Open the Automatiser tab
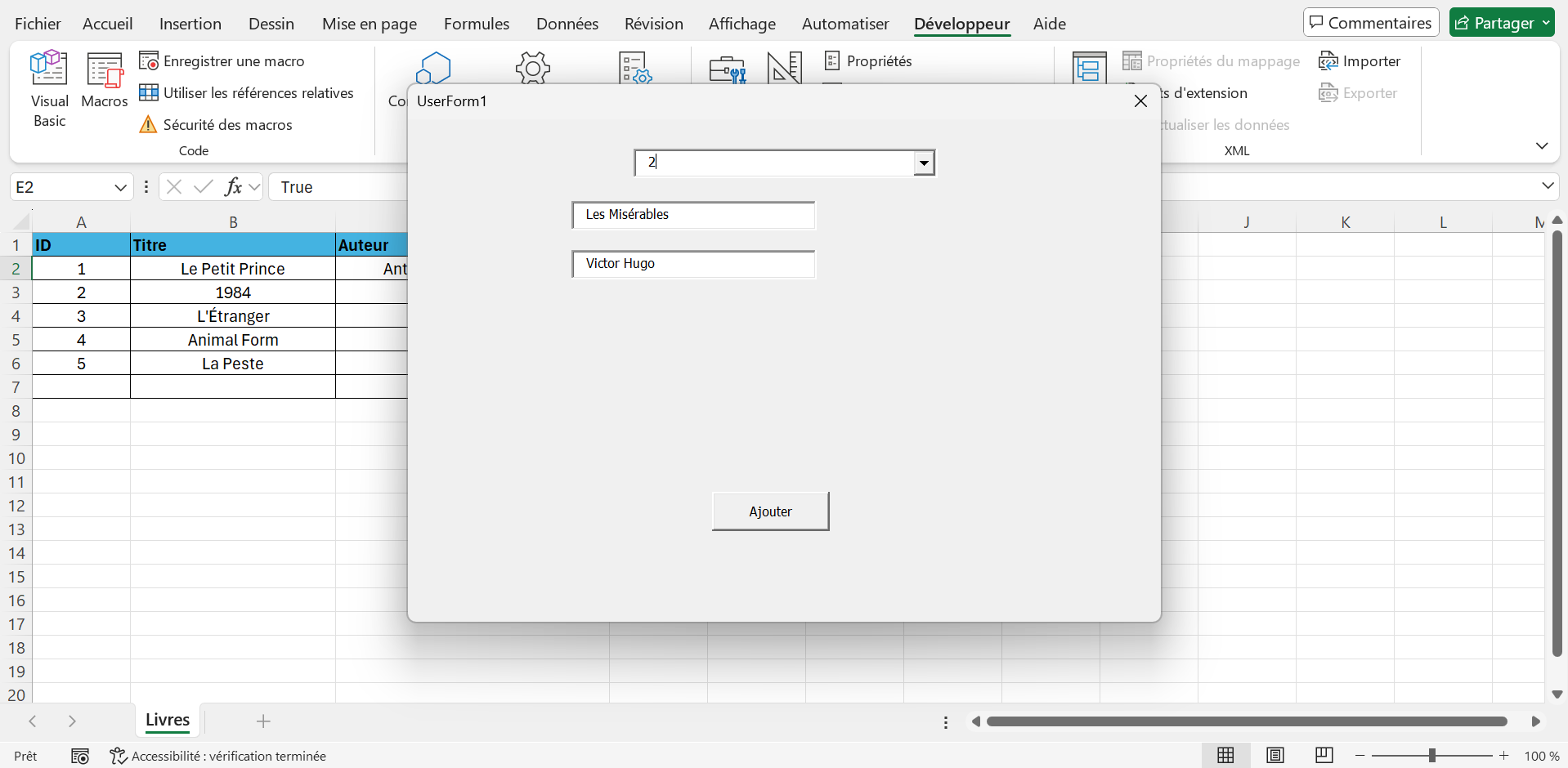 845,24
